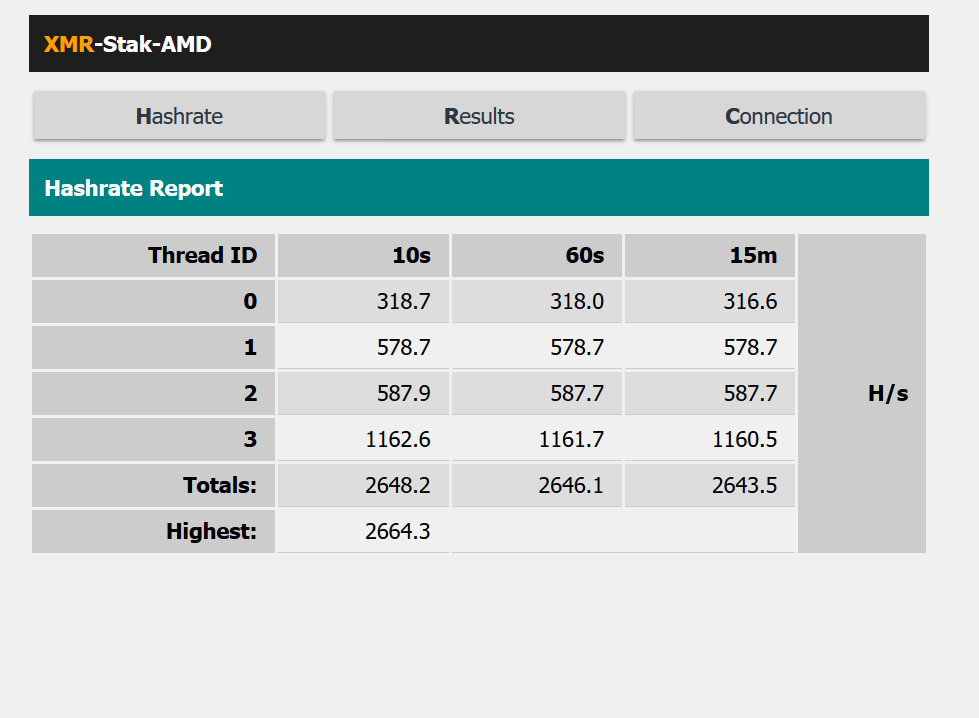Select the 587.9 value for thread 2

coord(403,393)
